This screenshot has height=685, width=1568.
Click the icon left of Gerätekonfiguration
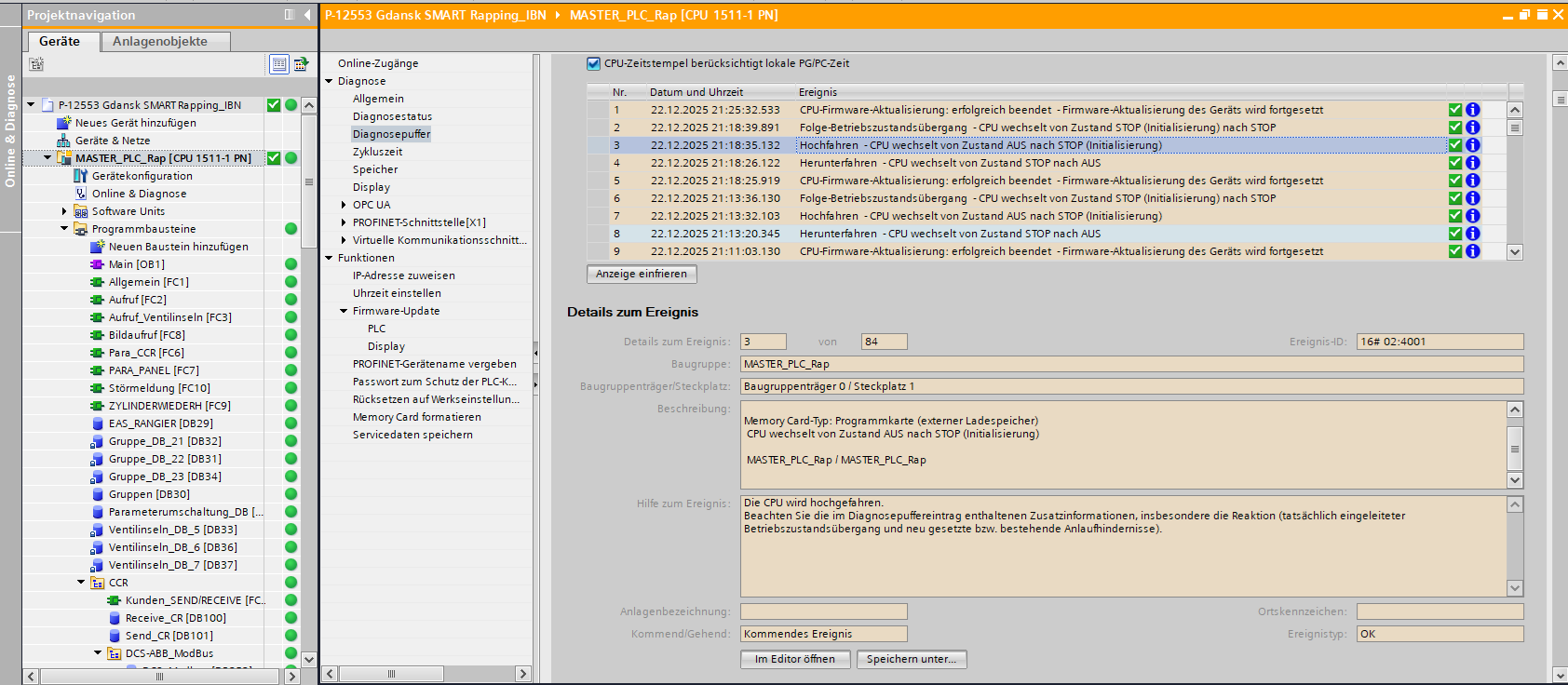click(x=81, y=176)
